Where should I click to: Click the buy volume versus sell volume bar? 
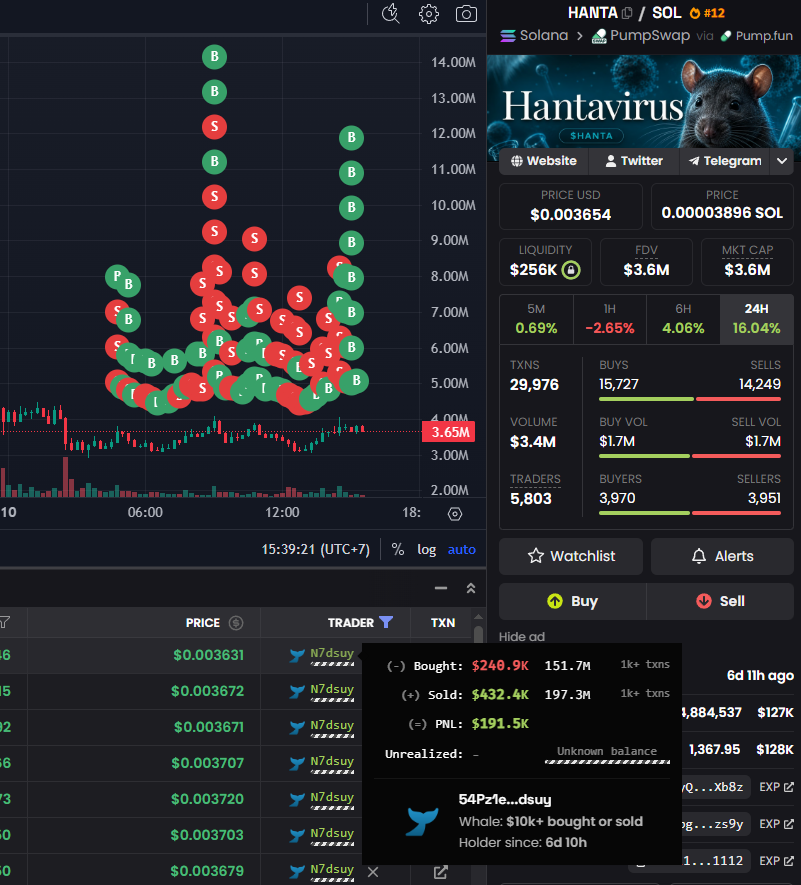690,456
